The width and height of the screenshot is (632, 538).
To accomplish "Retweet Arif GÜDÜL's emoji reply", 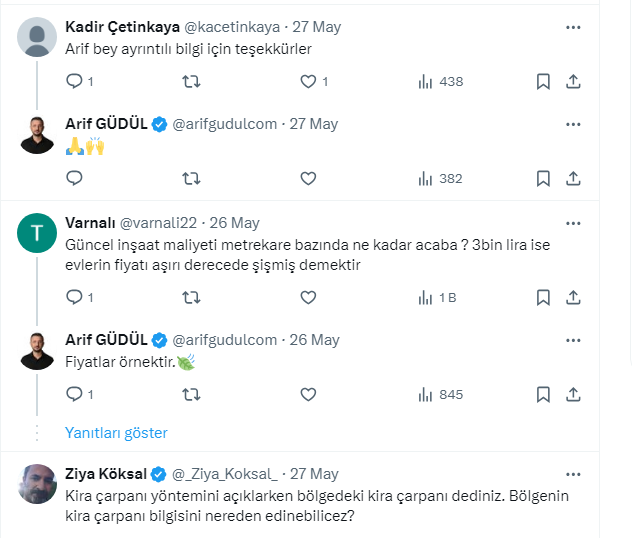I will click(191, 179).
